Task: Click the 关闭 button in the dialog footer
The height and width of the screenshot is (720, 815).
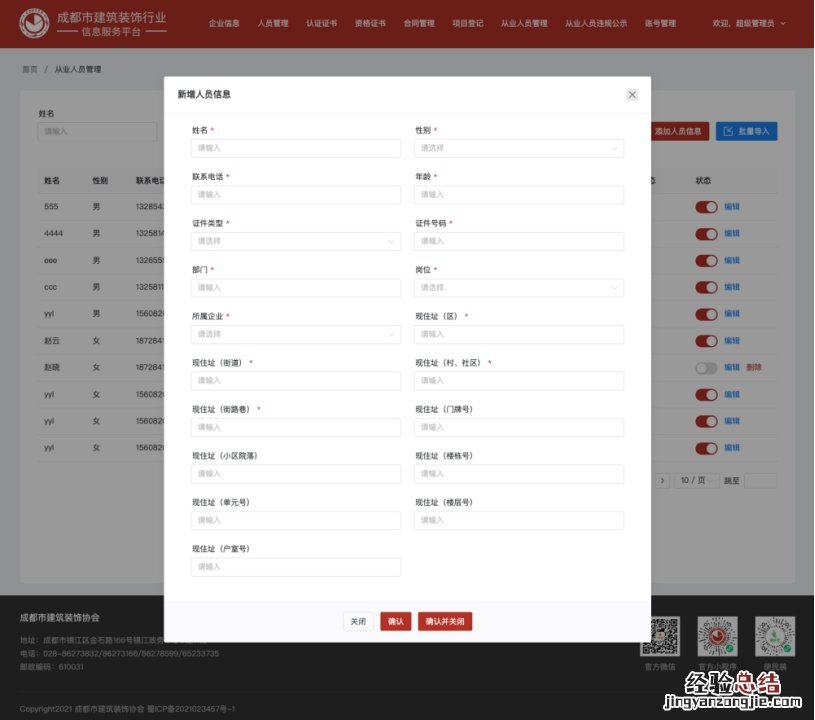Action: click(358, 621)
